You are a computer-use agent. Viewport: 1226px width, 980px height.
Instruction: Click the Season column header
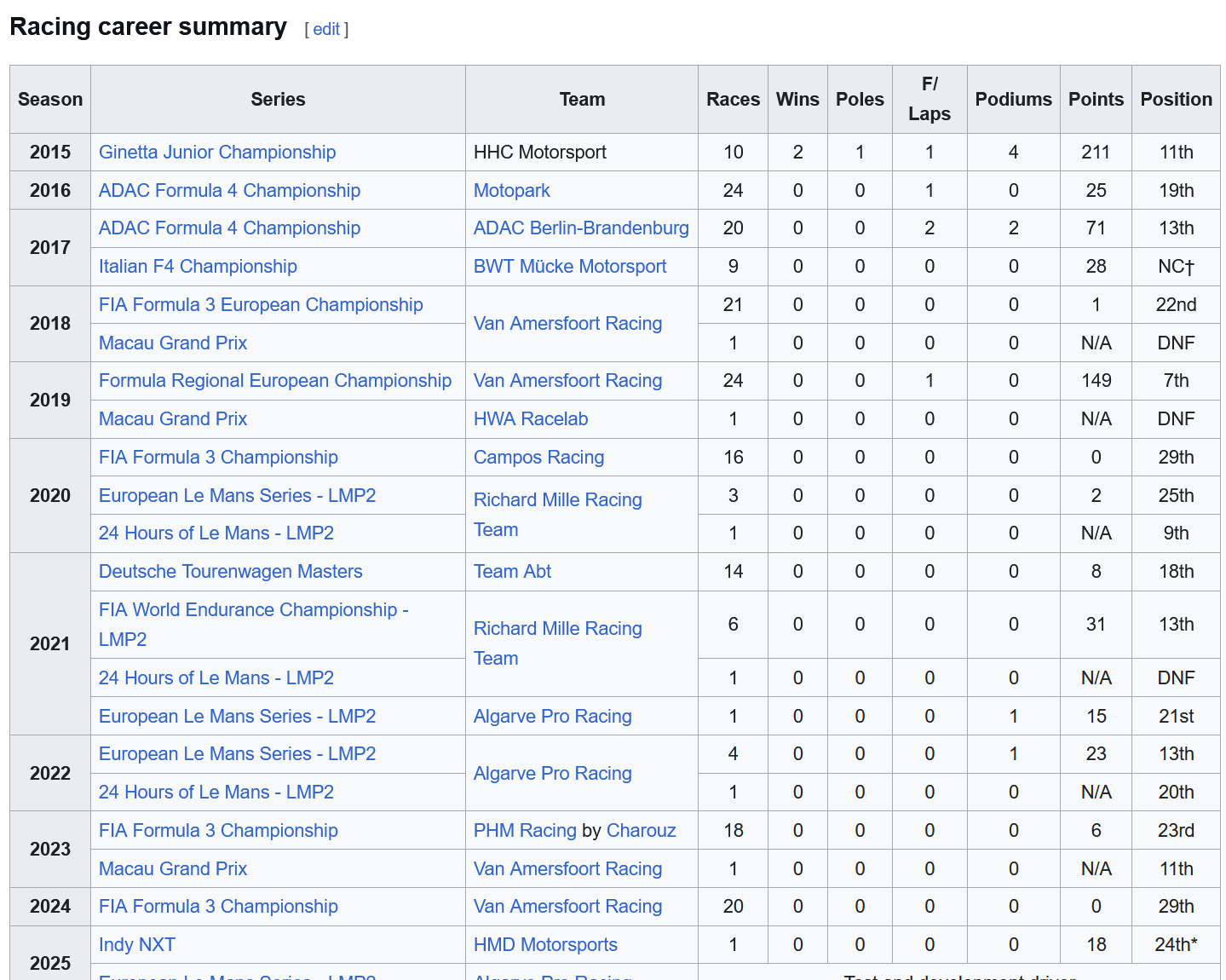(x=50, y=99)
